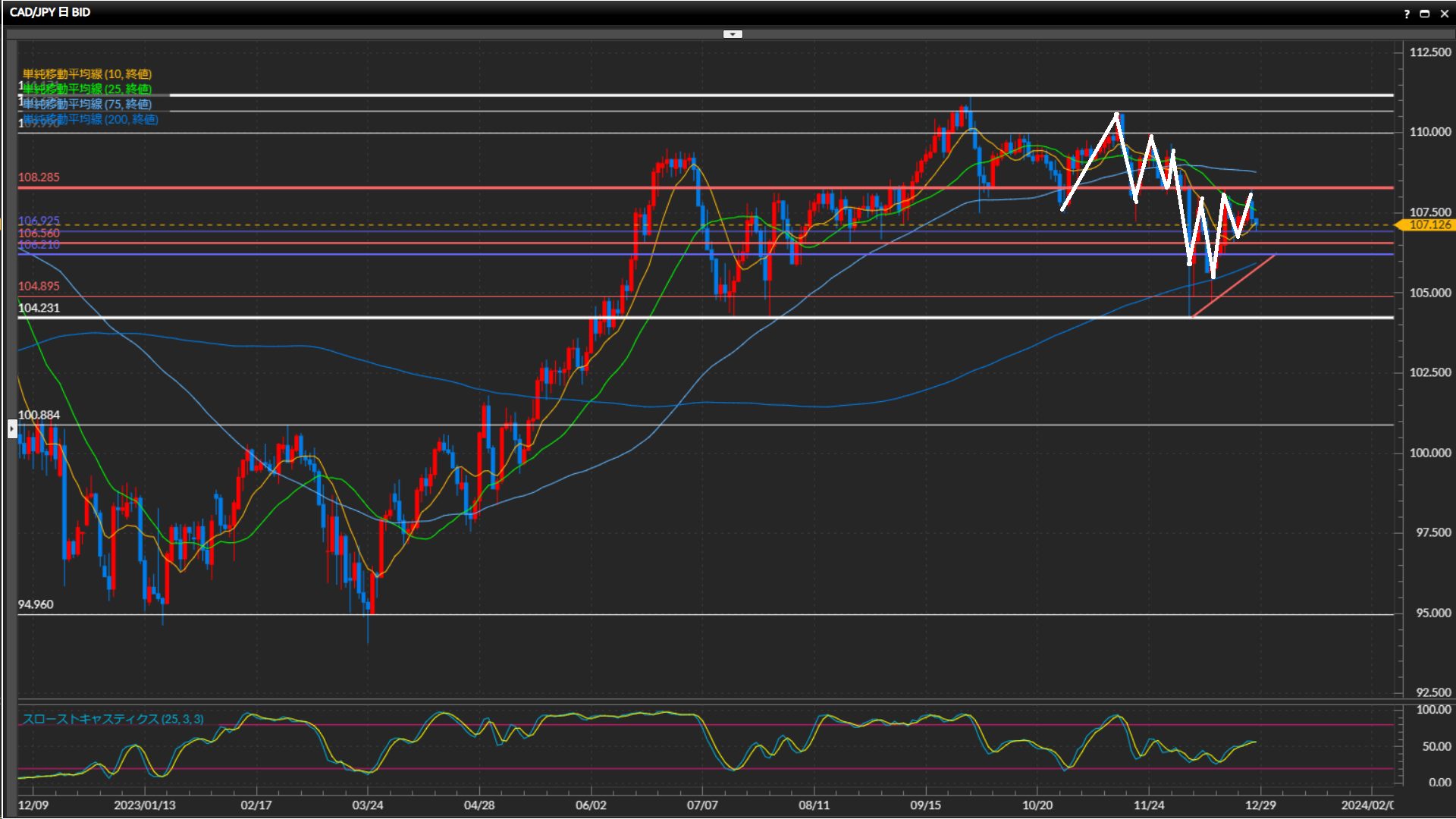Click the 09/15 date on time axis
Image resolution: width=1456 pixels, height=819 pixels.
pyautogui.click(x=925, y=805)
